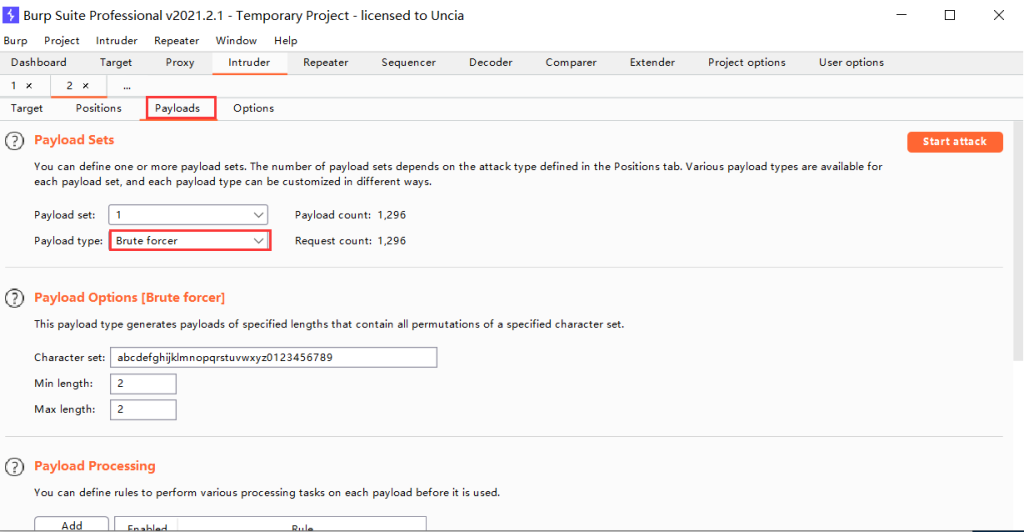Close attack tab 1
Screen dimensions: 1024x532
tap(30, 86)
